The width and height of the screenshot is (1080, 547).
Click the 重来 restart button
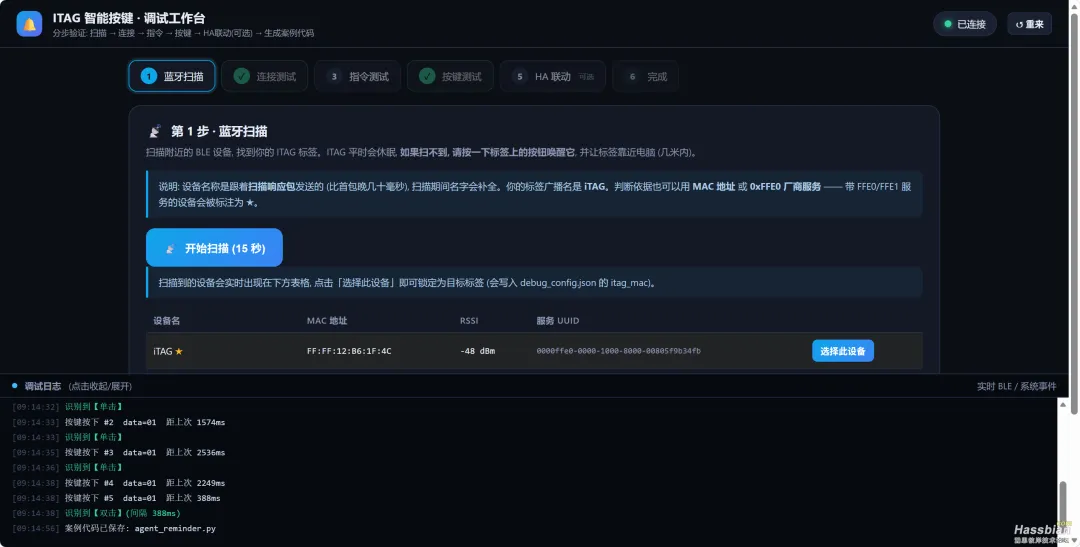click(x=1029, y=24)
